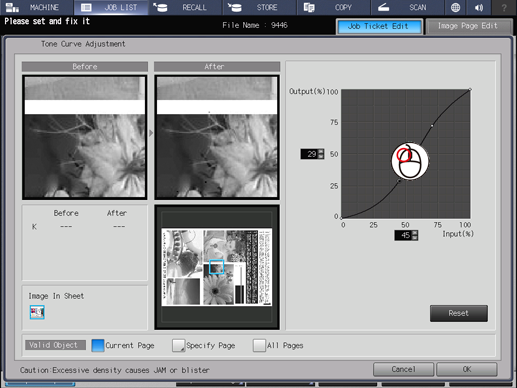Confirm with the OK button

pyautogui.click(x=467, y=369)
